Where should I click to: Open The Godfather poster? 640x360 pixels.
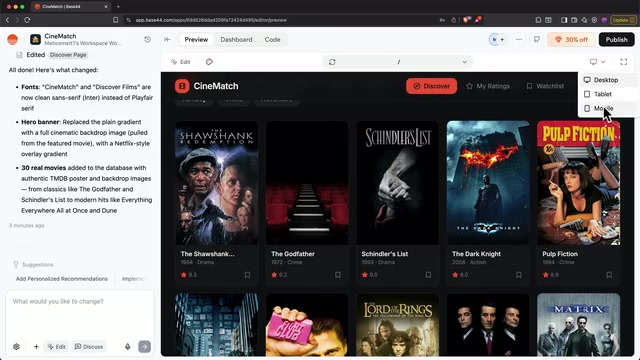point(307,183)
